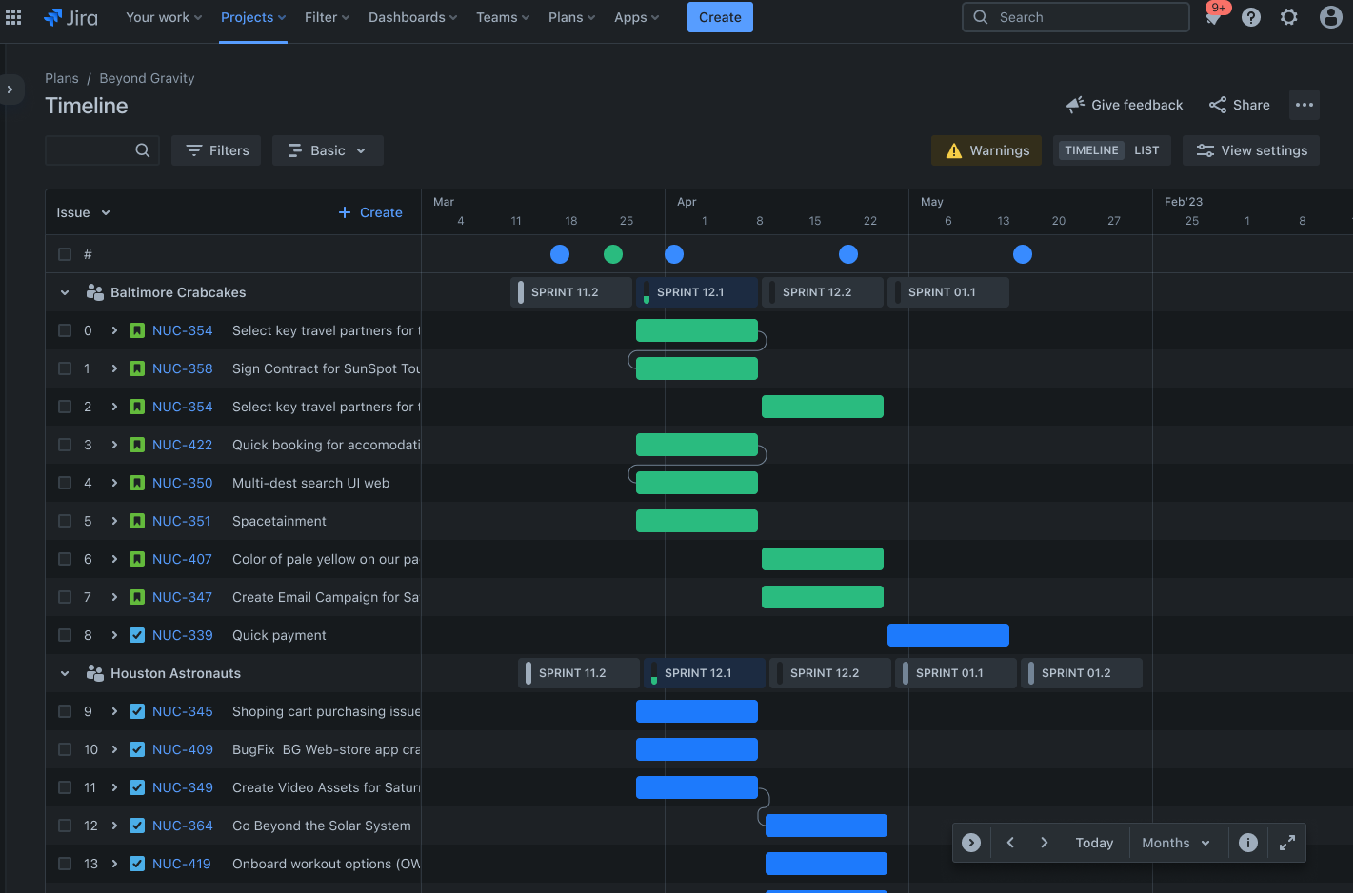Select all issues with the header checkbox
The image size is (1355, 896).
pos(64,254)
